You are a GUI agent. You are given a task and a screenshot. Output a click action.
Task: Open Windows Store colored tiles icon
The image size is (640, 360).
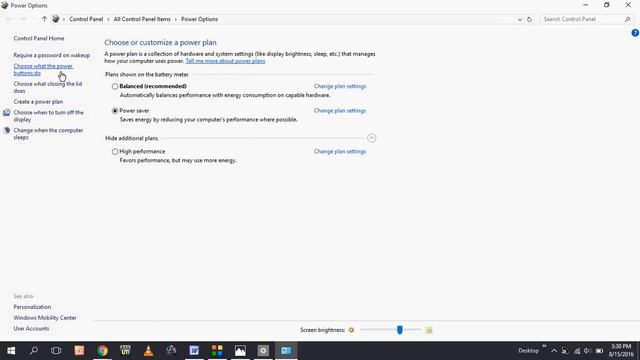pyautogui.click(x=217, y=351)
